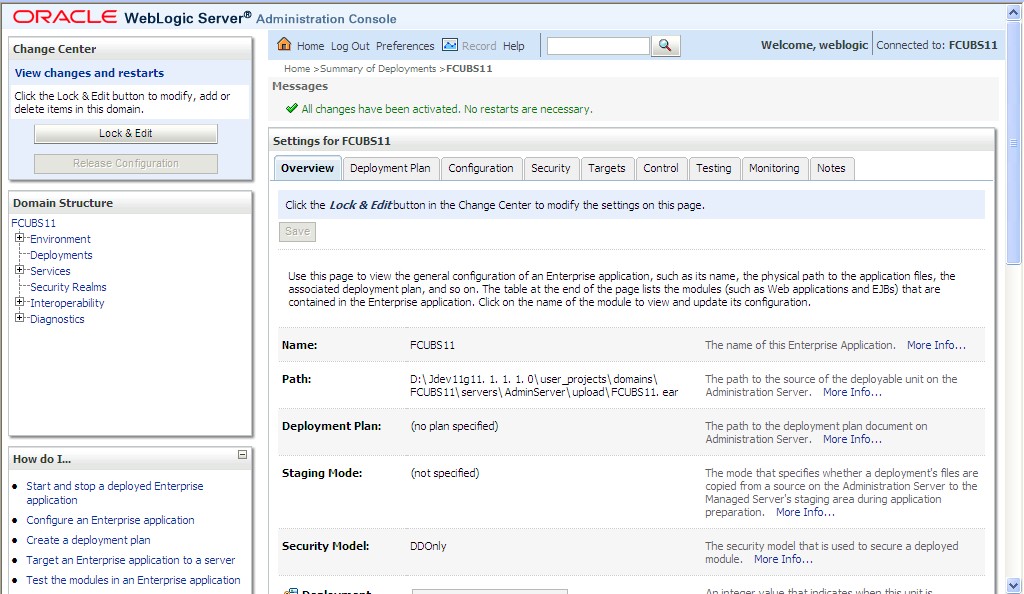Click the Lock & Edit button
Image resolution: width=1024 pixels, height=594 pixels.
point(125,134)
